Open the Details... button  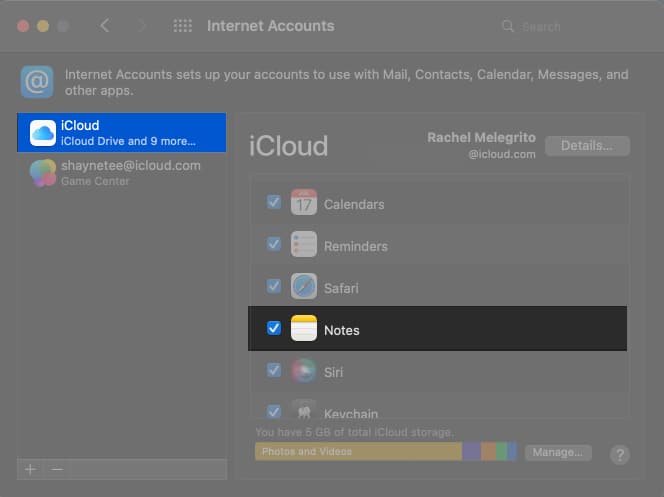(x=587, y=146)
